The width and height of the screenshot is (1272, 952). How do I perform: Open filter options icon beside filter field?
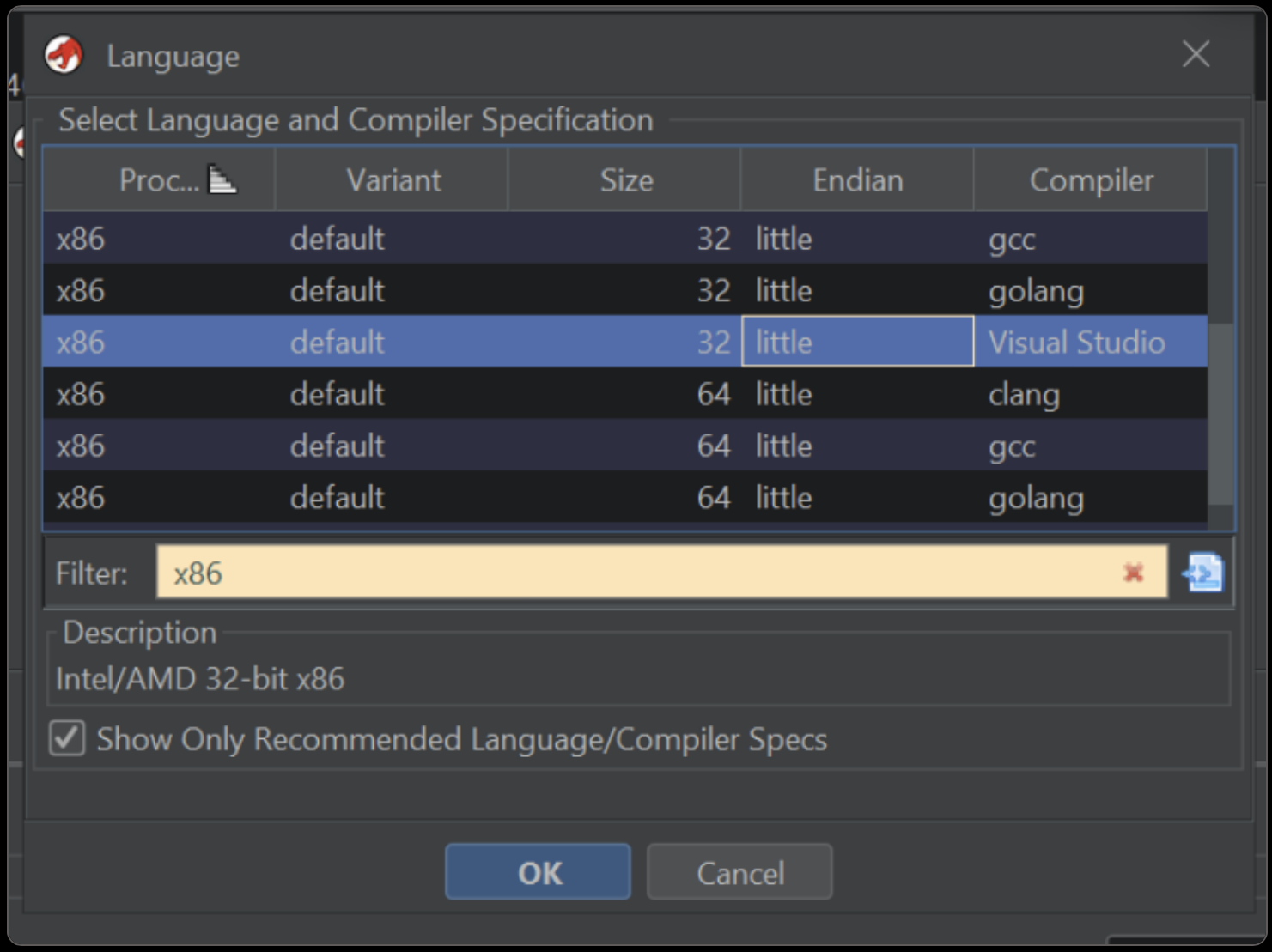[1203, 573]
